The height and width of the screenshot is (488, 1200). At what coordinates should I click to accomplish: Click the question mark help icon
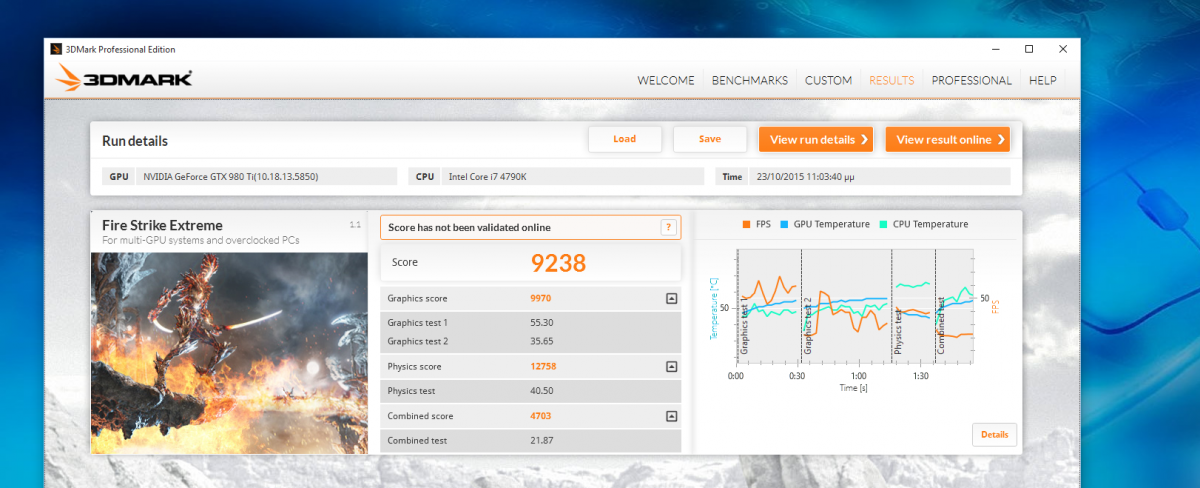point(668,227)
